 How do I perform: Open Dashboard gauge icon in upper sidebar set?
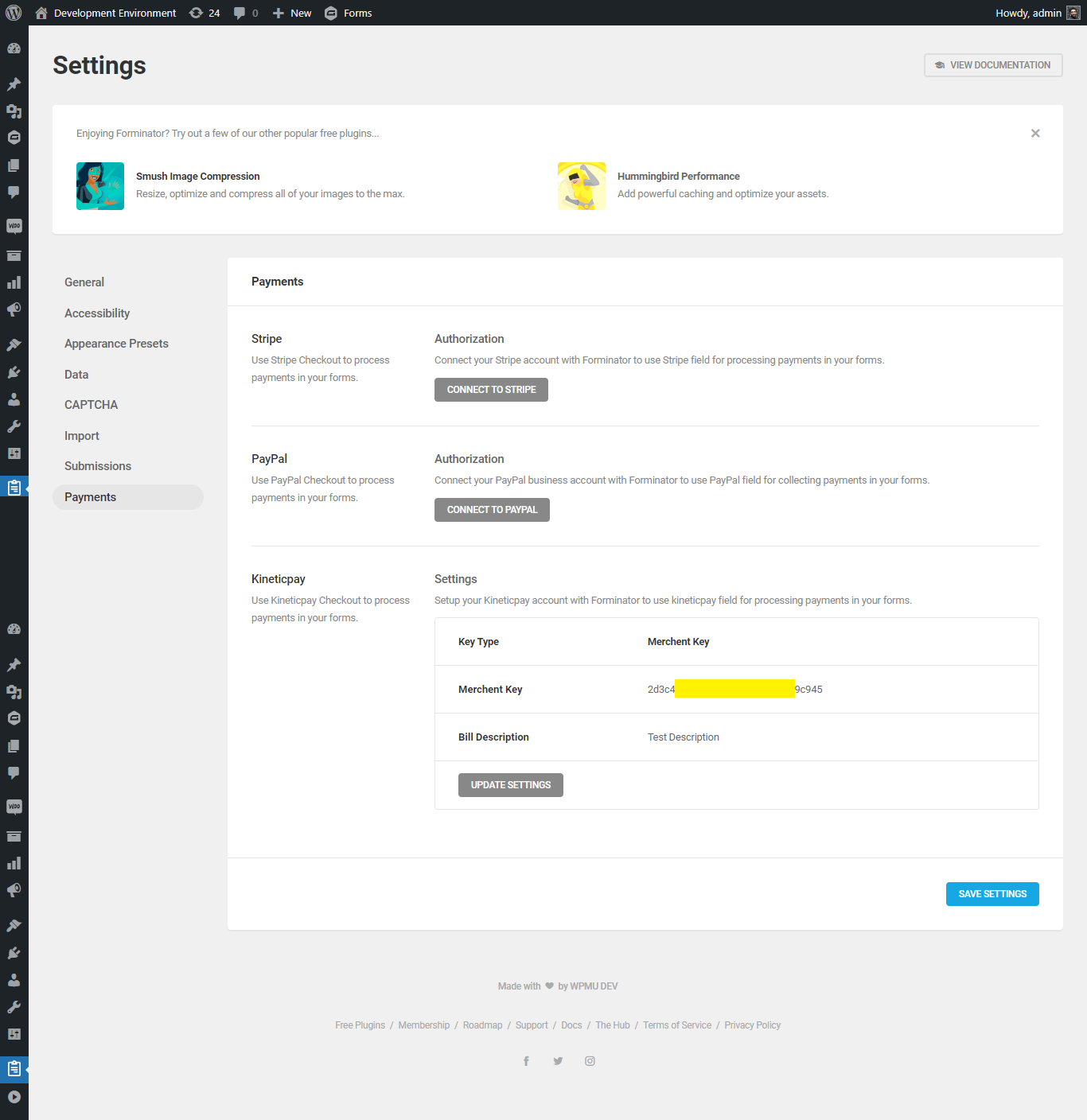(x=14, y=49)
